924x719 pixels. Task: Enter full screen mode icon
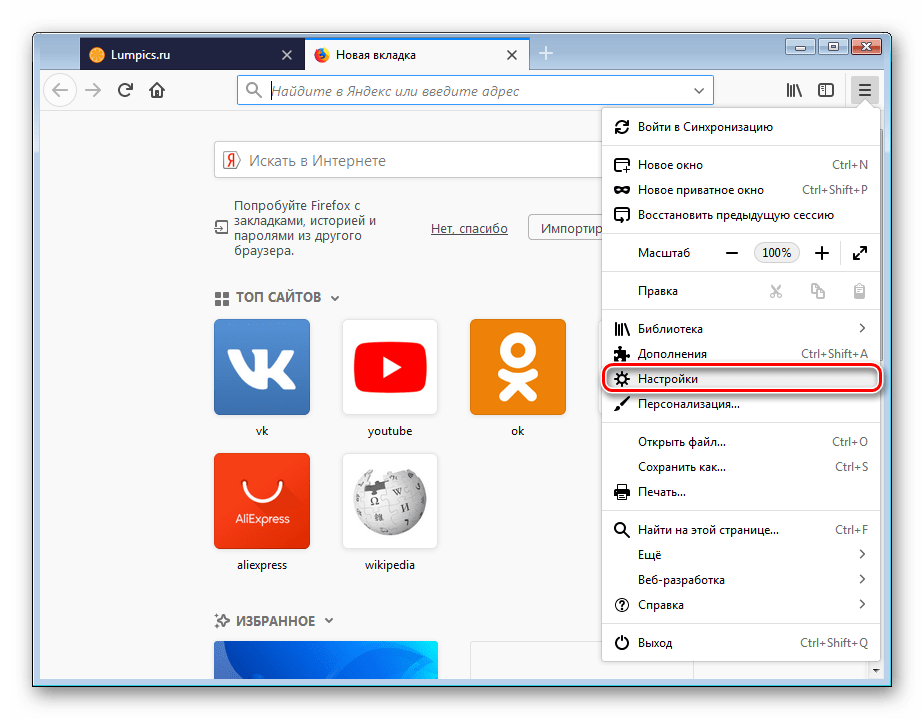(x=859, y=253)
